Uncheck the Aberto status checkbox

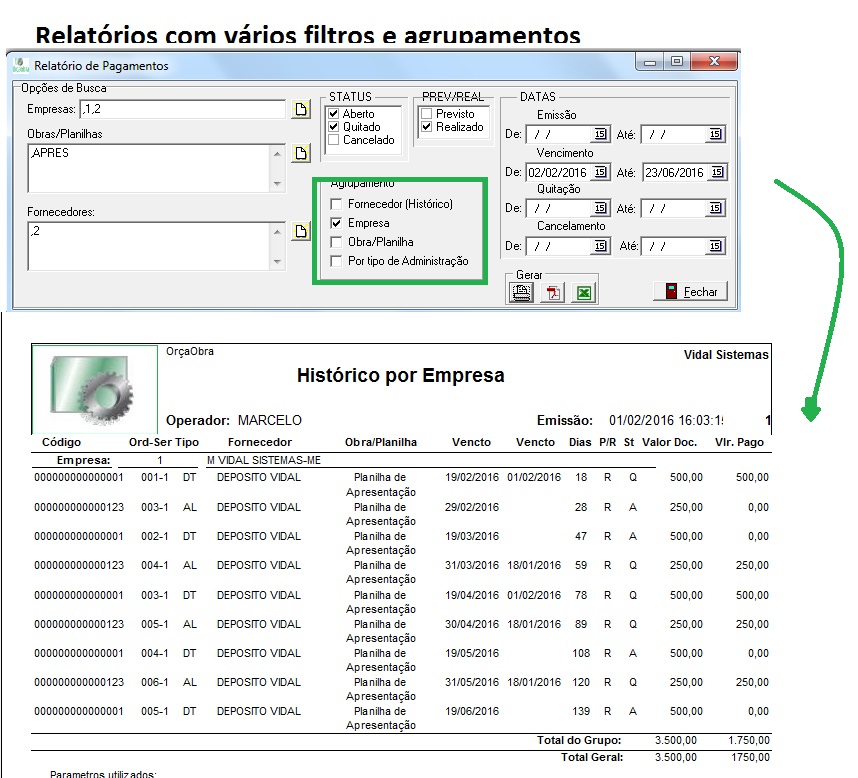(x=334, y=114)
